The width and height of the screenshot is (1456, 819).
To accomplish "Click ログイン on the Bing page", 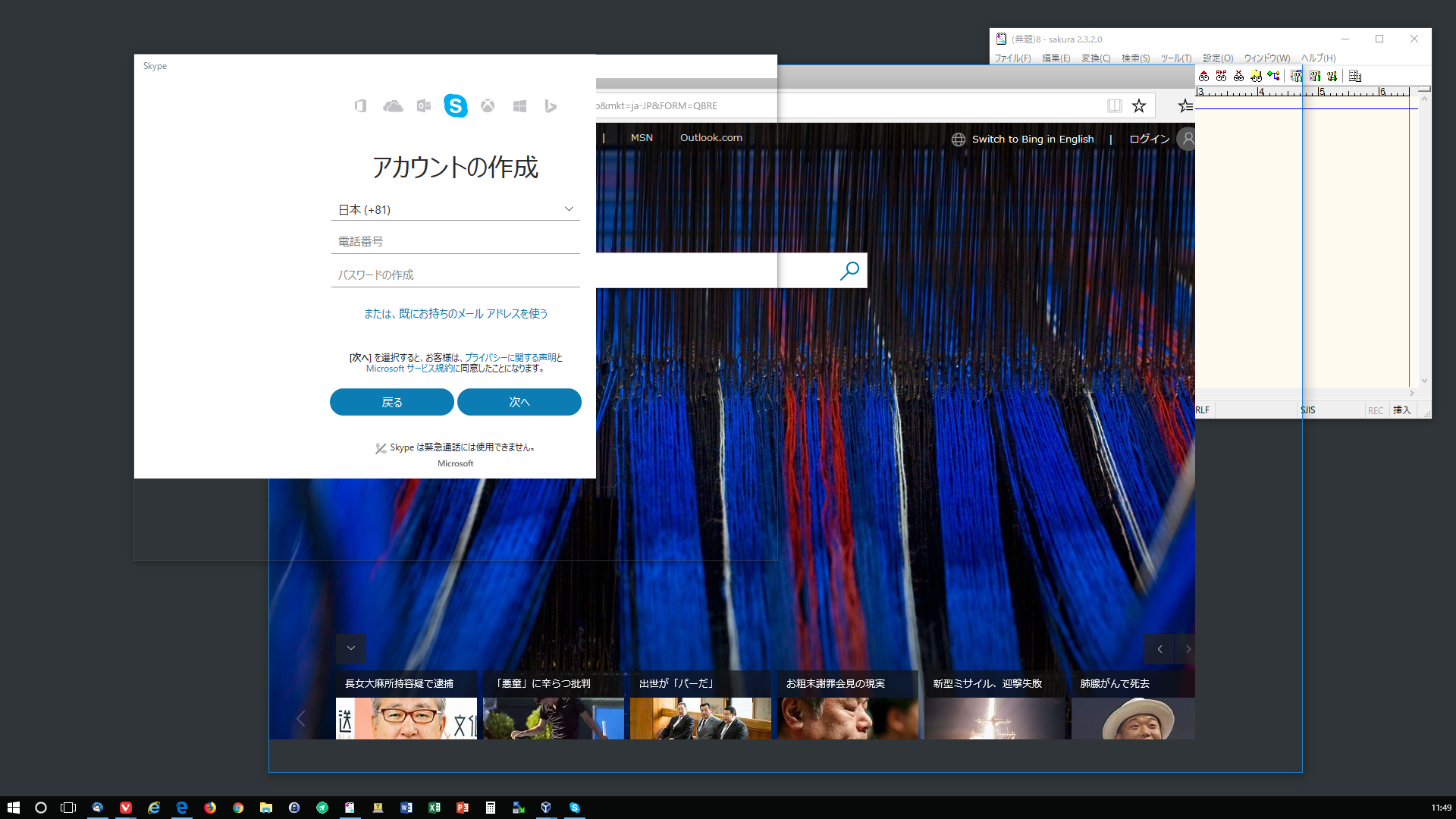I will [x=1150, y=140].
